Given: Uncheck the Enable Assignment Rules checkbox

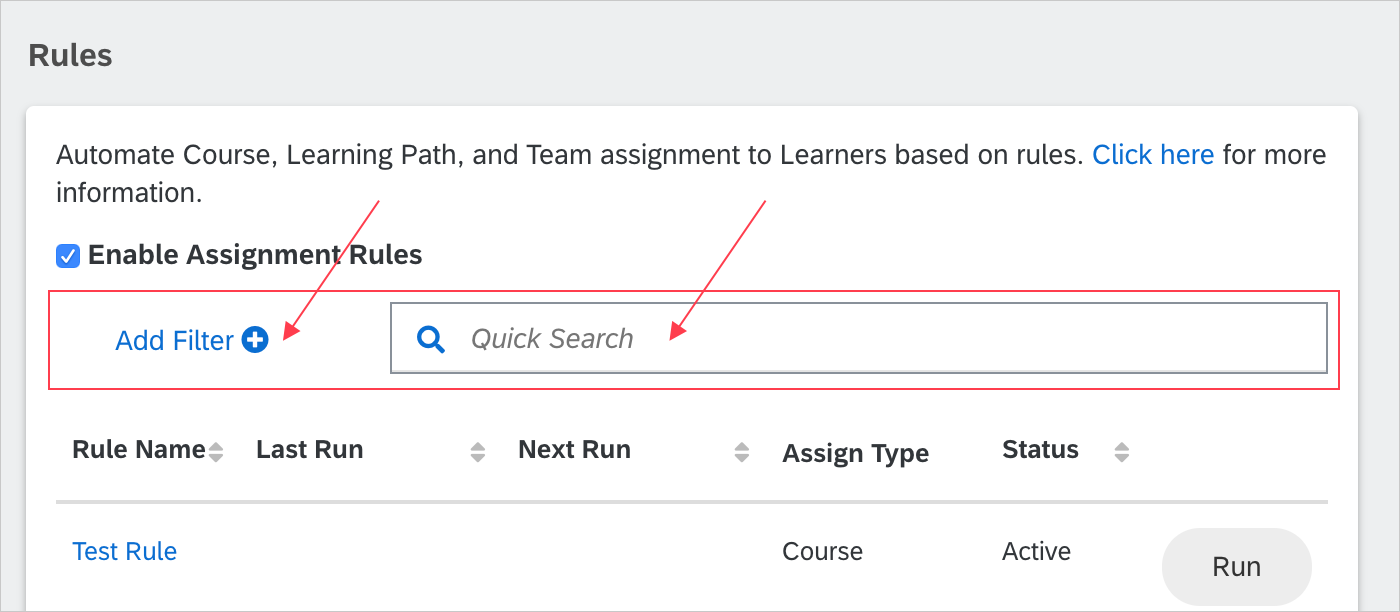Looking at the screenshot, I should pos(68,256).
